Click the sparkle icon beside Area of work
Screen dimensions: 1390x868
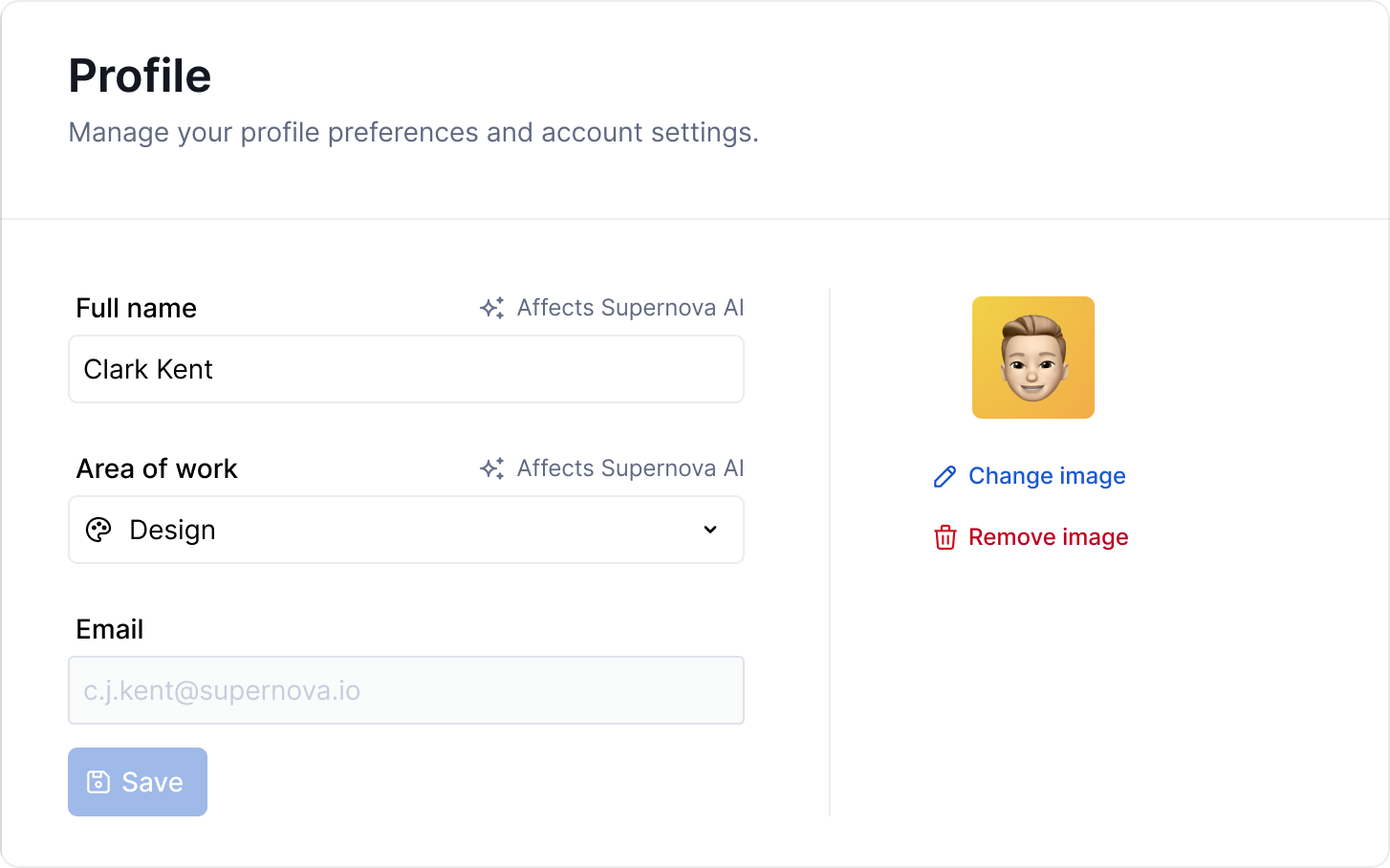tap(491, 468)
